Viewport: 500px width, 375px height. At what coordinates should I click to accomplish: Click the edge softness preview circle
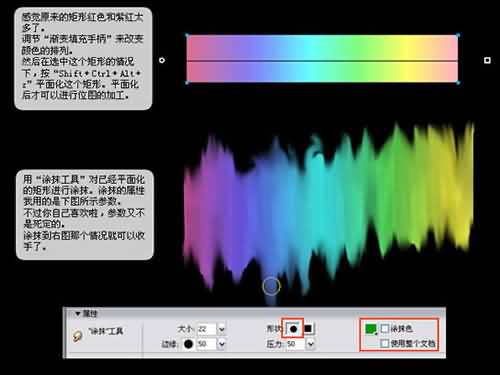coord(188,344)
